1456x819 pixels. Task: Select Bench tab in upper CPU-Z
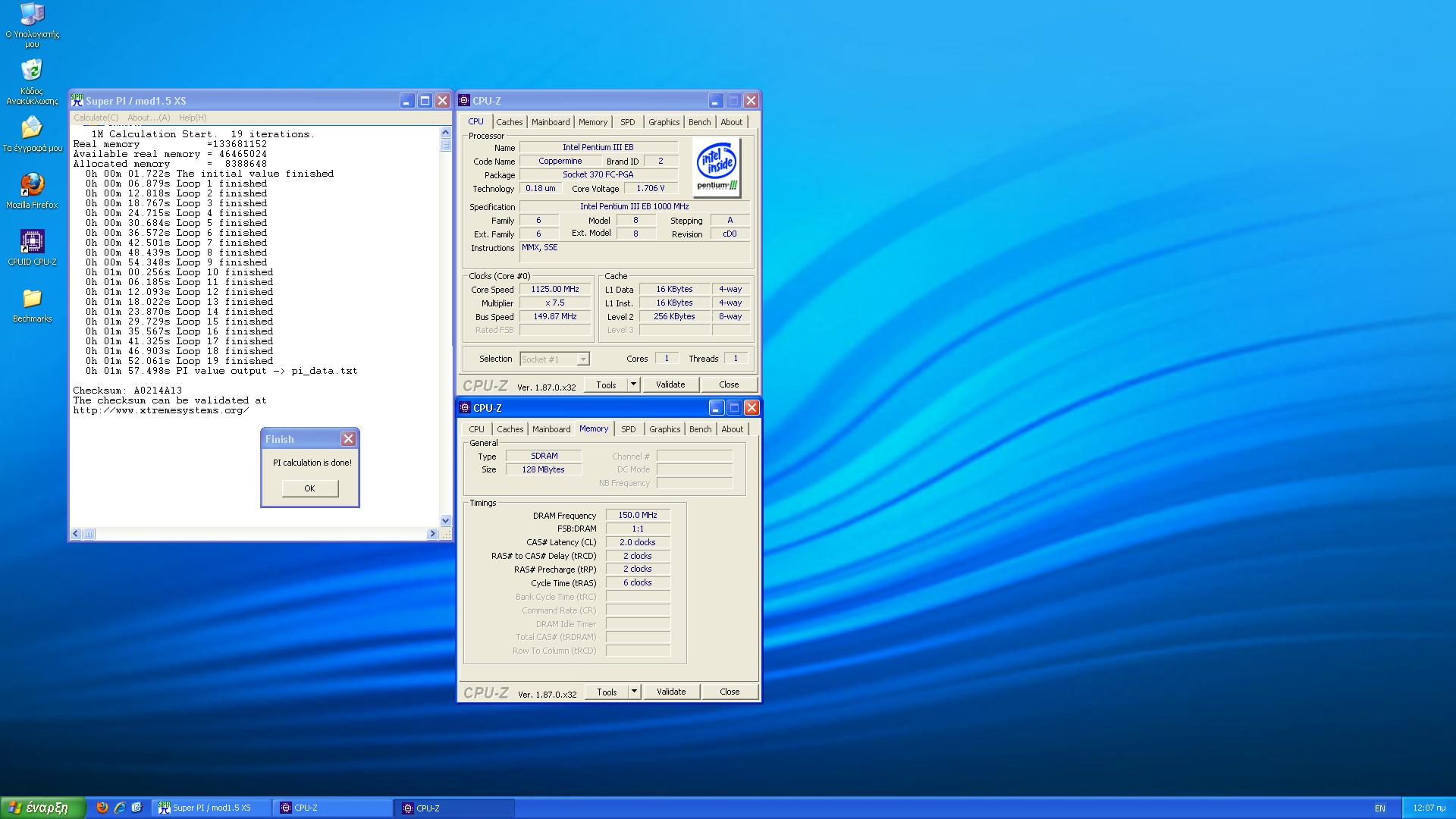click(700, 122)
